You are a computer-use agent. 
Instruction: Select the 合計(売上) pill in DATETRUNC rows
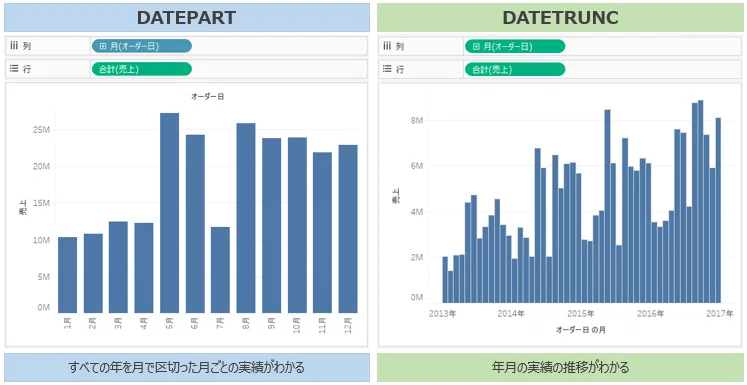(515, 69)
